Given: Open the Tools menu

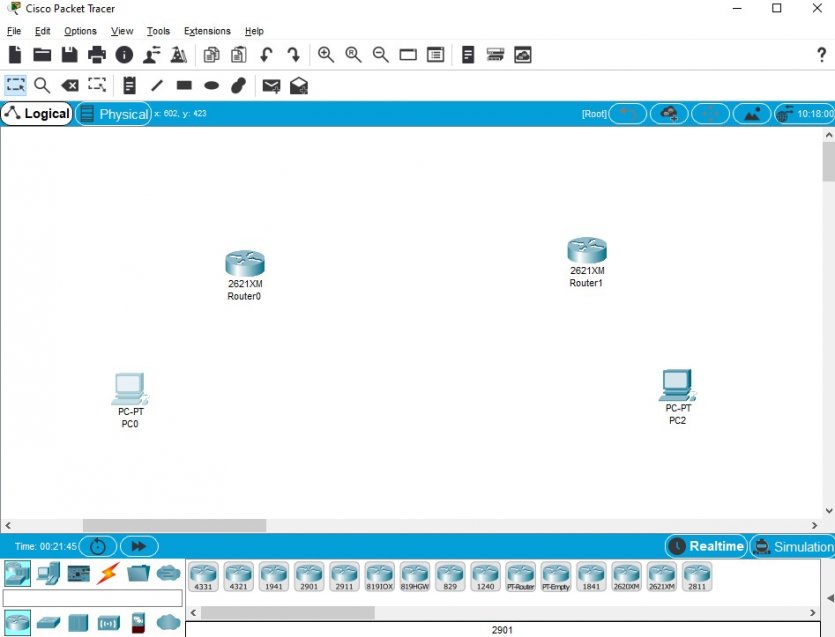Looking at the screenshot, I should [x=158, y=31].
